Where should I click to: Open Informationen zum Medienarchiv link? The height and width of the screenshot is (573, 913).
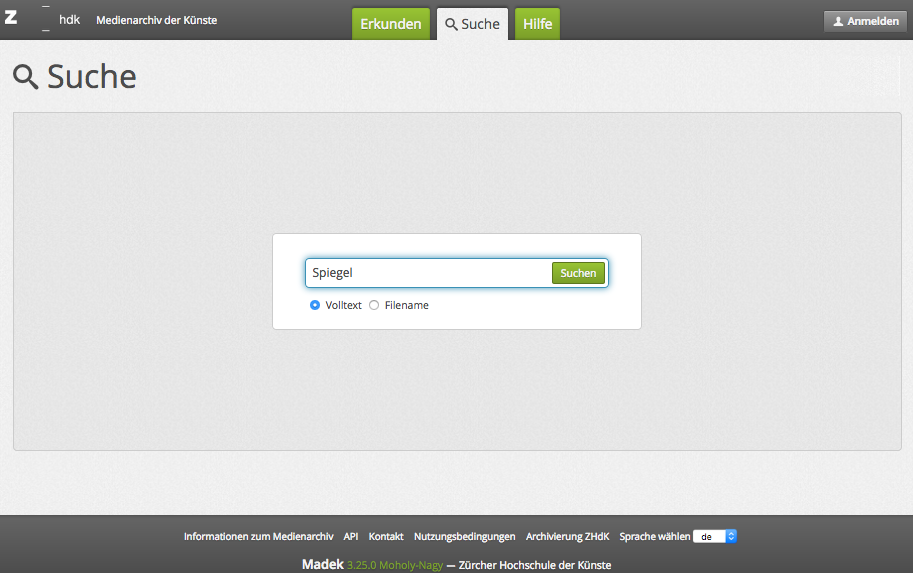click(258, 537)
